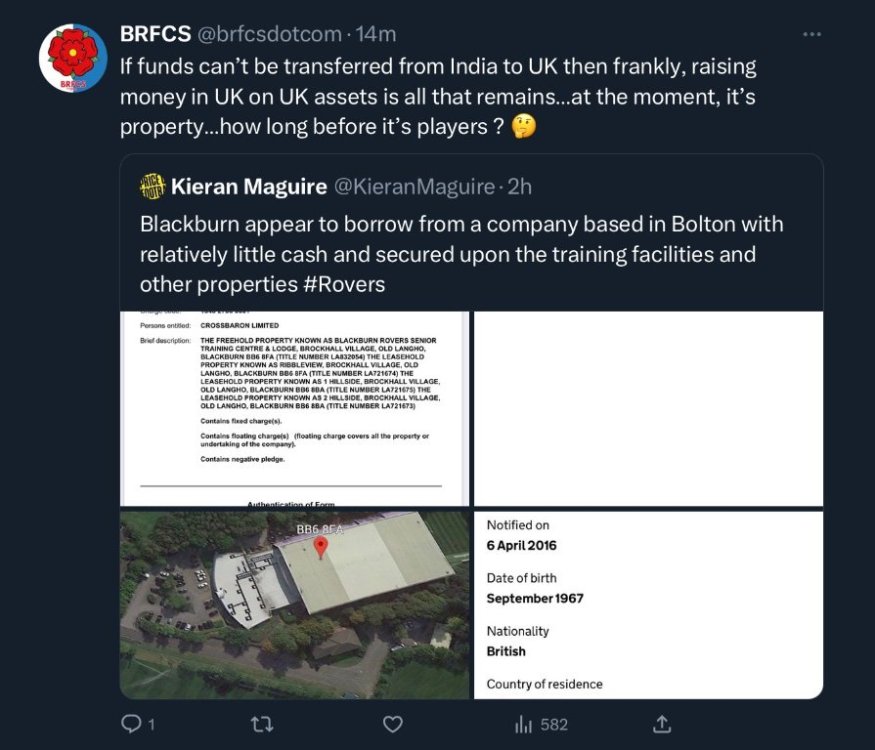The image size is (875, 750).
Task: Open the 14m tweet timestamp
Action: click(376, 34)
